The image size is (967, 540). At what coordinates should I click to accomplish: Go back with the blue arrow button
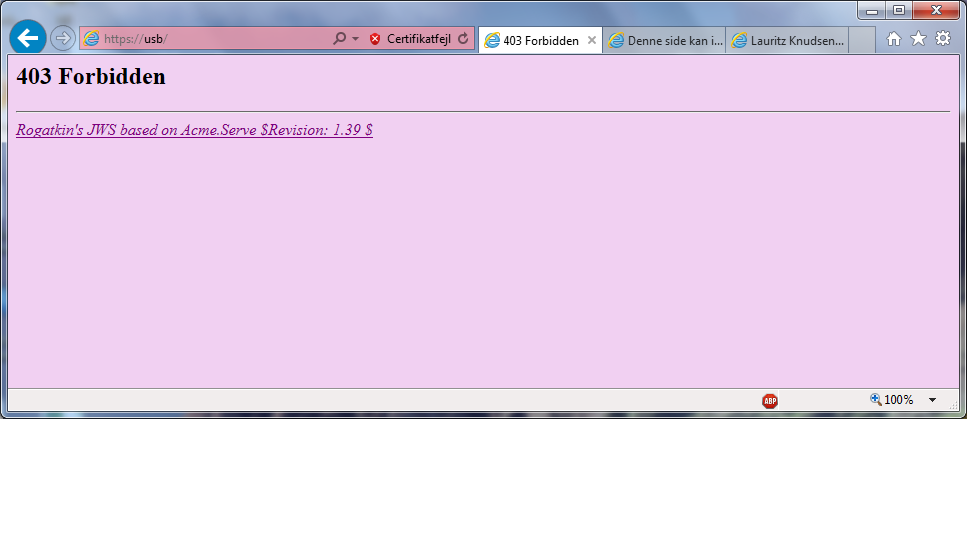[28, 38]
